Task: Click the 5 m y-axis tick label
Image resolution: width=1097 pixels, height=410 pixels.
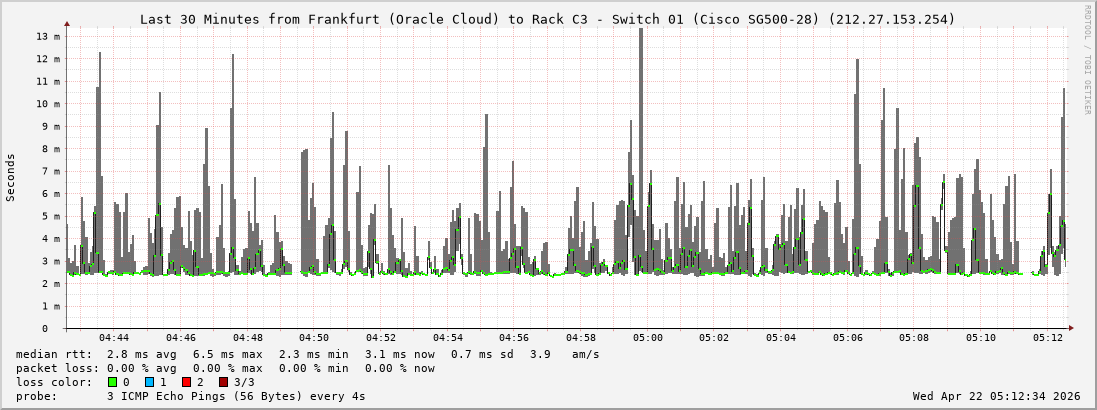Action: [x=52, y=216]
